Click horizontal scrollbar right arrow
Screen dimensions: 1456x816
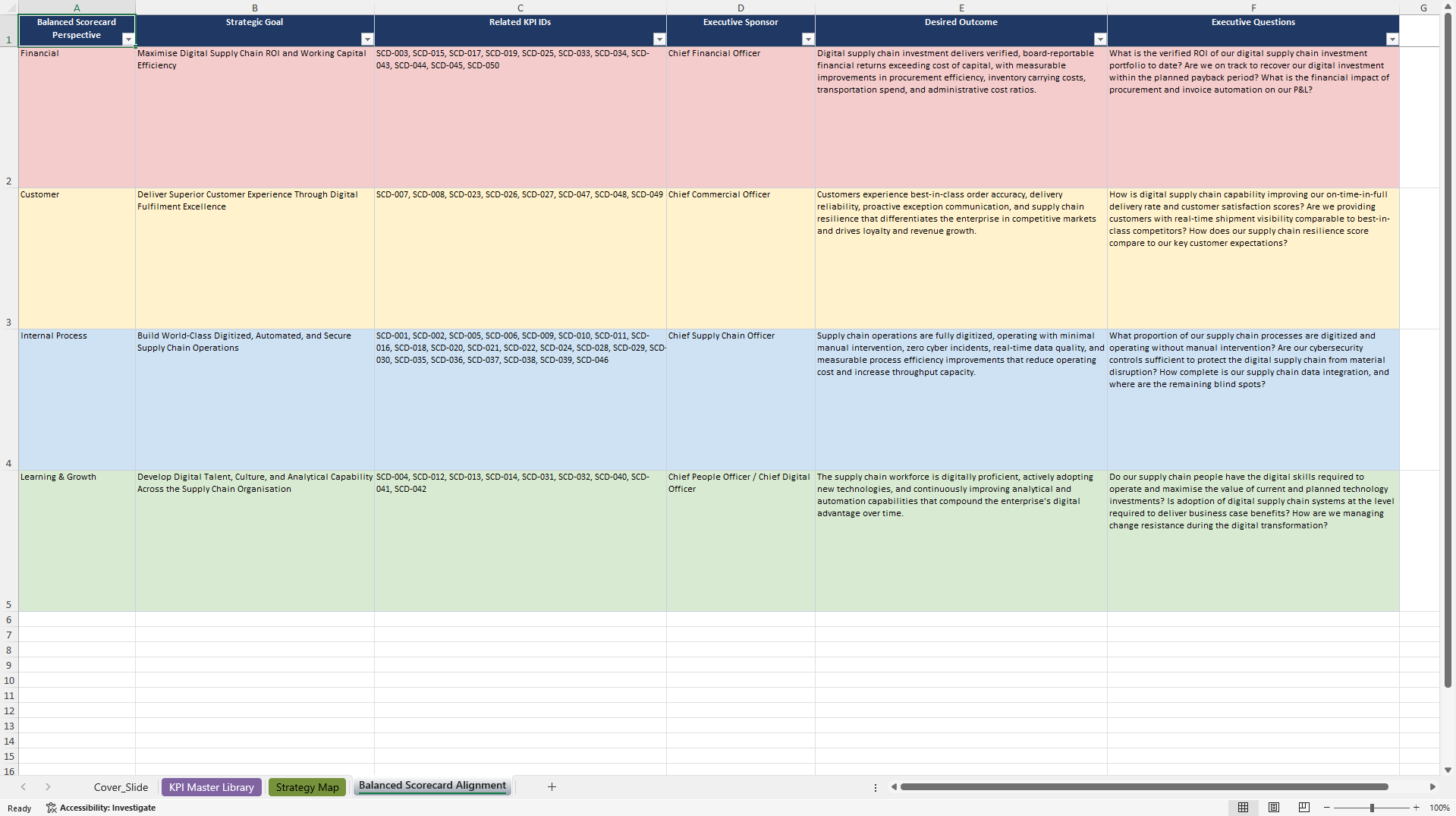[1432, 787]
